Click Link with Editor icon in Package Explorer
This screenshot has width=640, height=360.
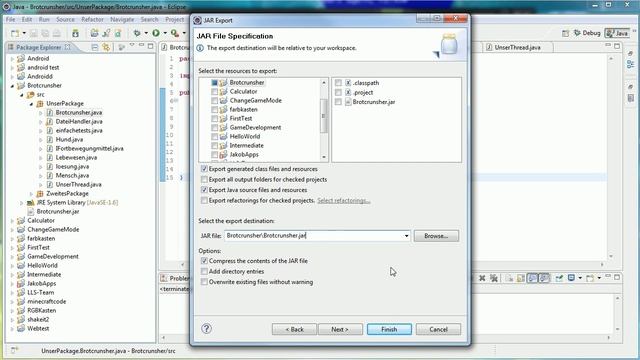[x=106, y=47]
